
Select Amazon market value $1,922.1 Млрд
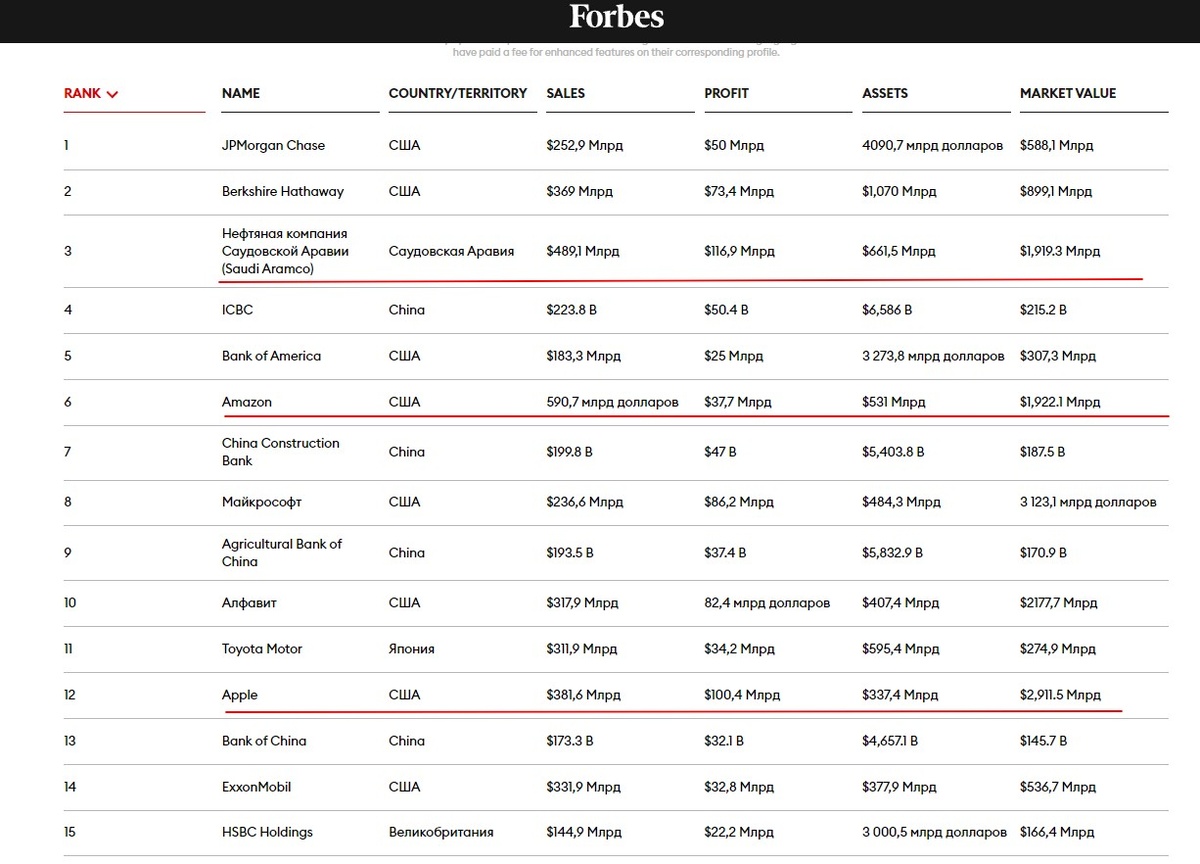click(1060, 402)
